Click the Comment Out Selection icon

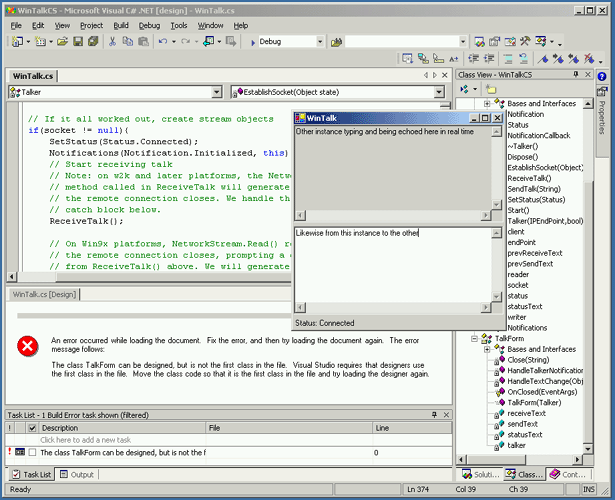coord(508,59)
